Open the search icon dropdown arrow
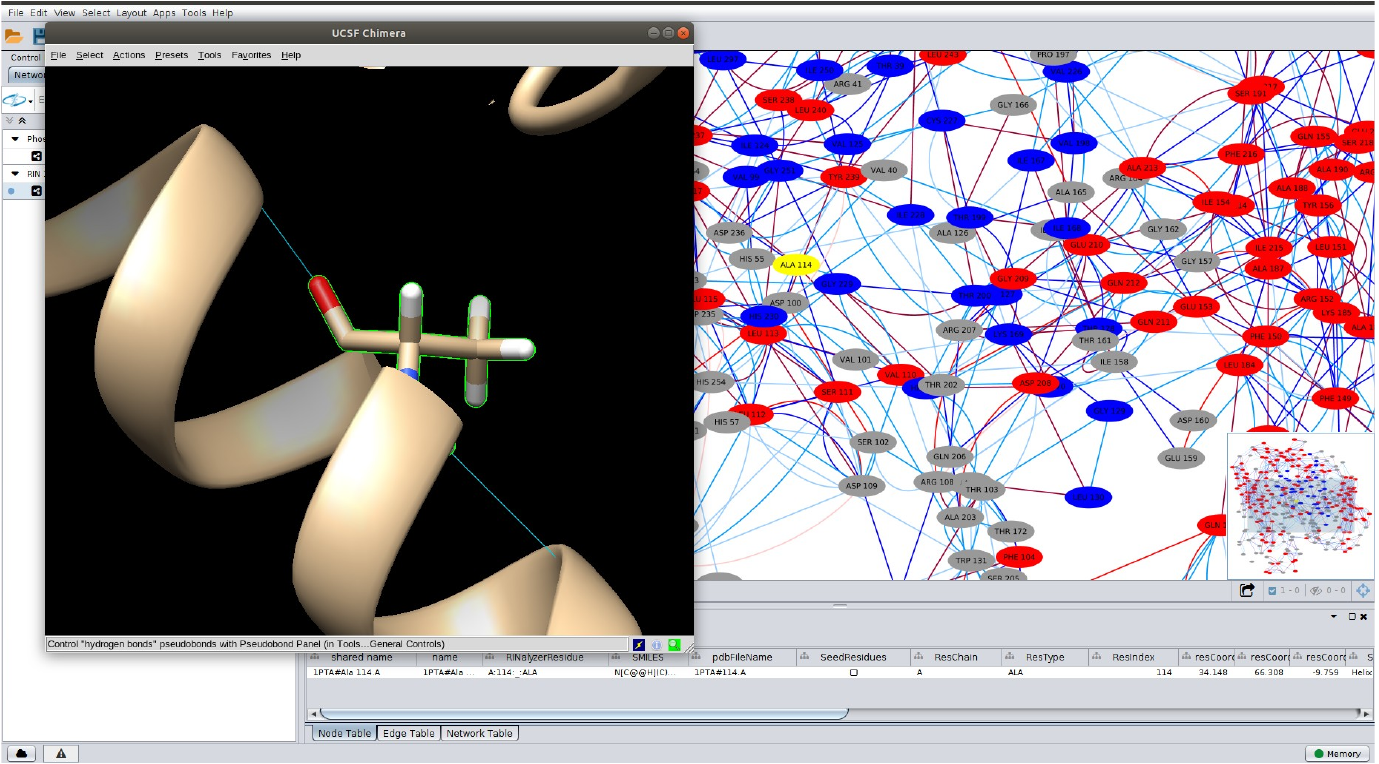1379x764 pixels. point(31,101)
